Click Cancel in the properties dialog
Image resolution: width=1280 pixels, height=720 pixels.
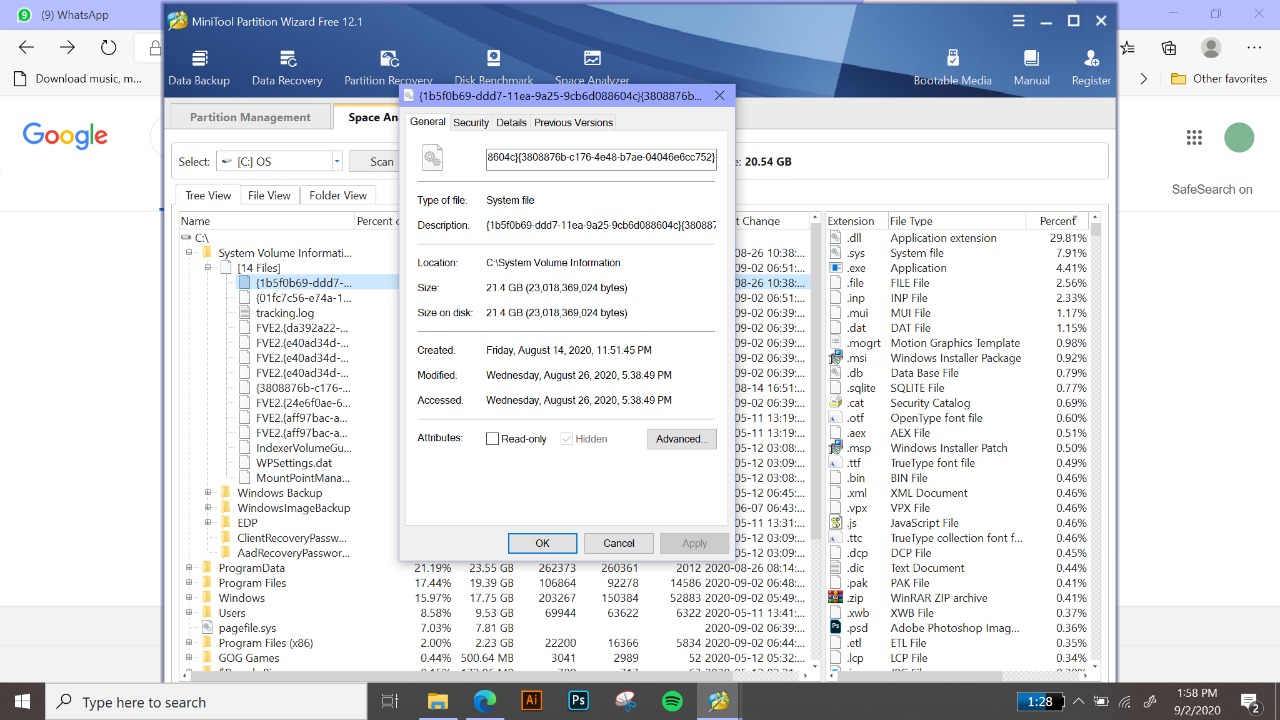(x=619, y=543)
